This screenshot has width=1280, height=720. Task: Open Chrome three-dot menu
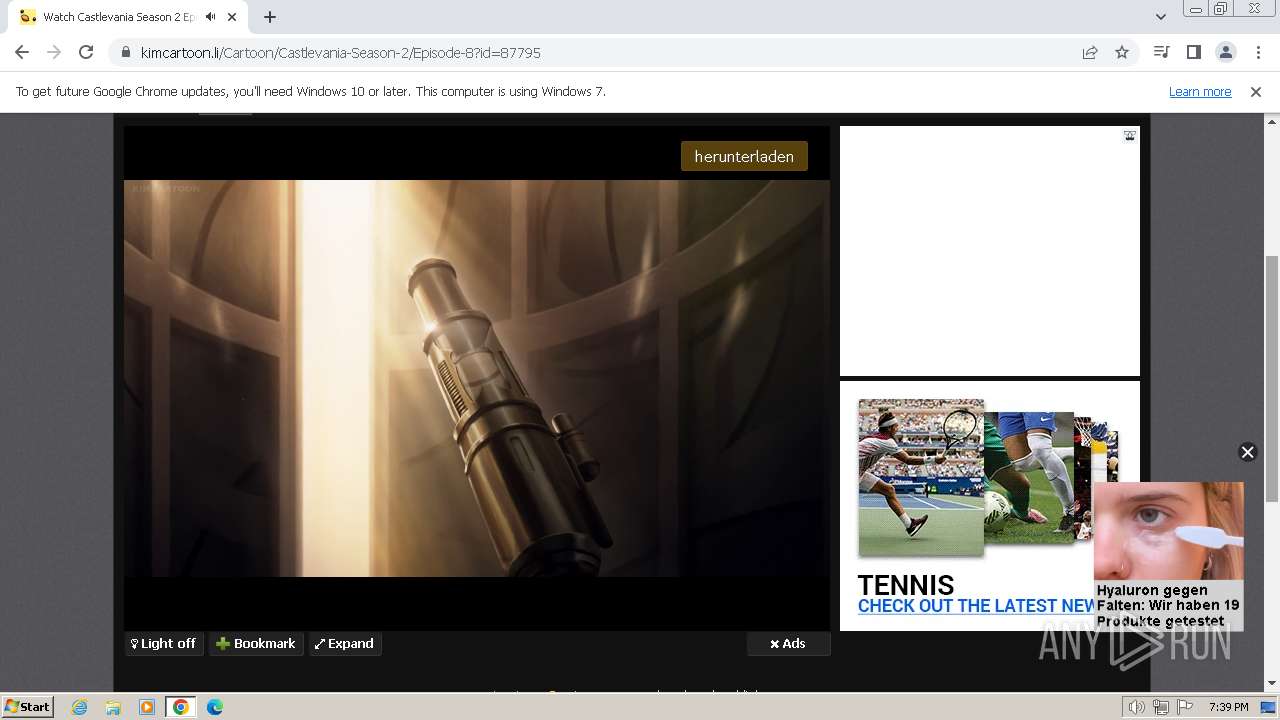1257,52
